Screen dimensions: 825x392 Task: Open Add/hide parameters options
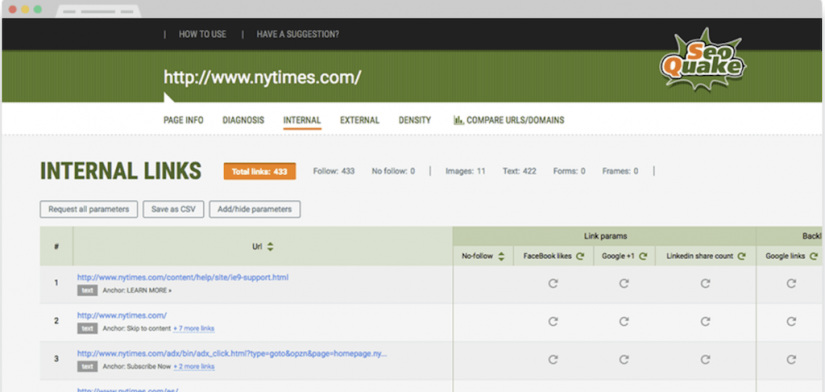[x=255, y=209]
